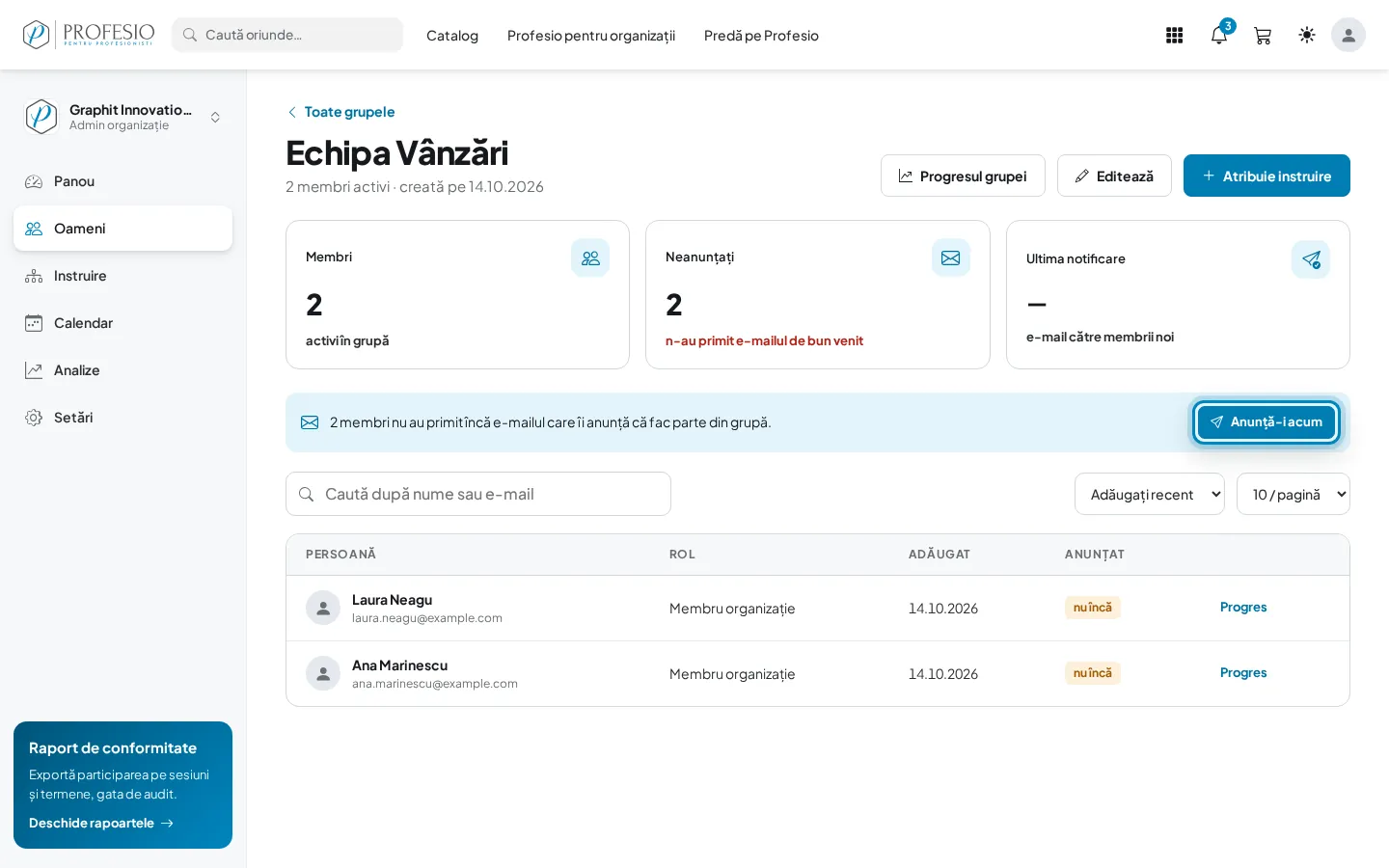Open Analize in the sidebar
This screenshot has height=868, width=1389.
coord(123,370)
